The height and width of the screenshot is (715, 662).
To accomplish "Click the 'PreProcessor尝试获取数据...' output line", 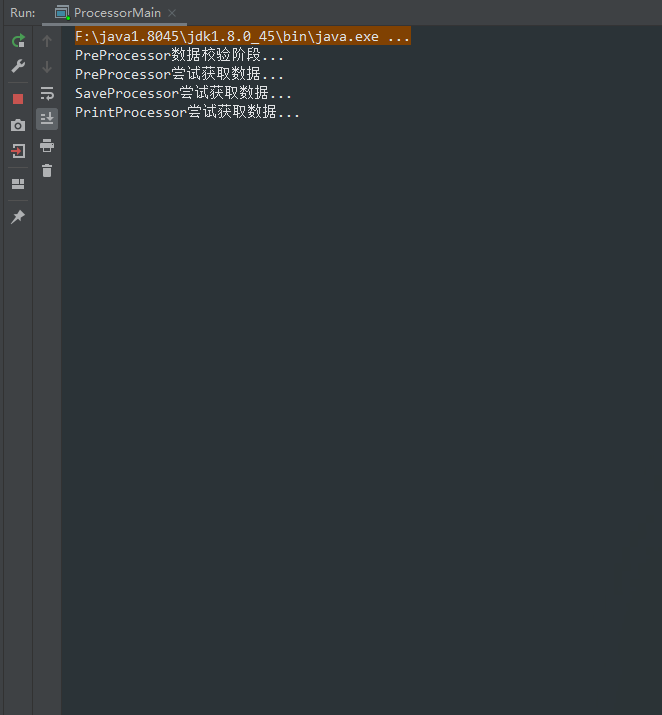I will tap(179, 74).
